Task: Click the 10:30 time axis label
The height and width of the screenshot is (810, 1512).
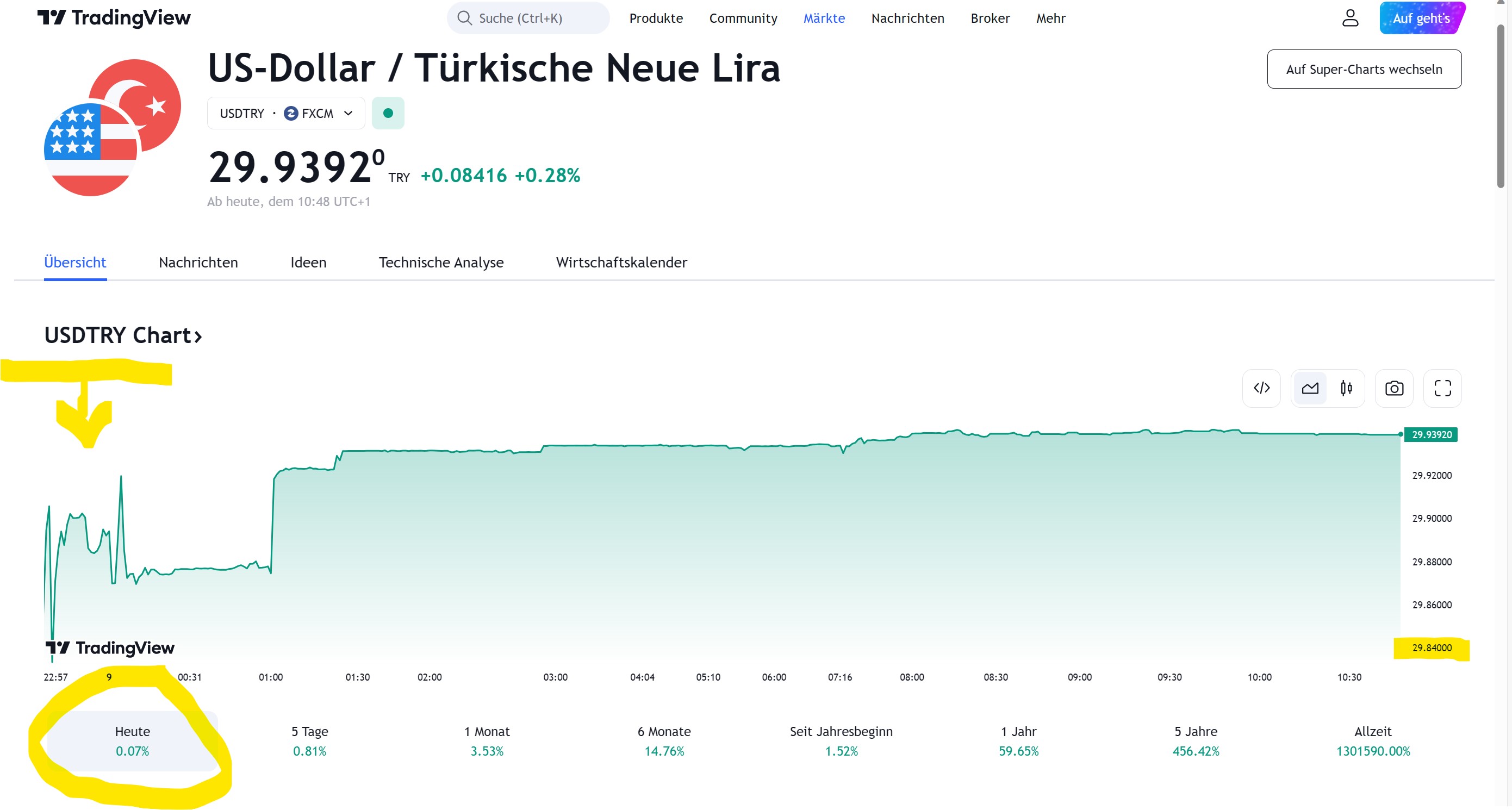Action: pos(1349,677)
